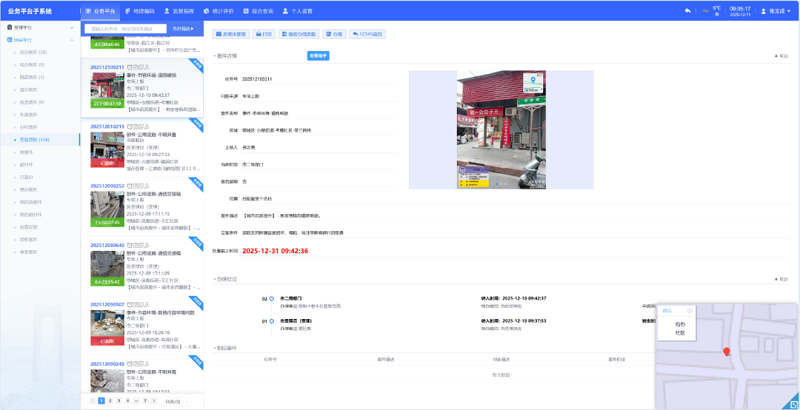The image size is (800, 410).
Task: Go to page 2 in pagination
Action: point(108,400)
